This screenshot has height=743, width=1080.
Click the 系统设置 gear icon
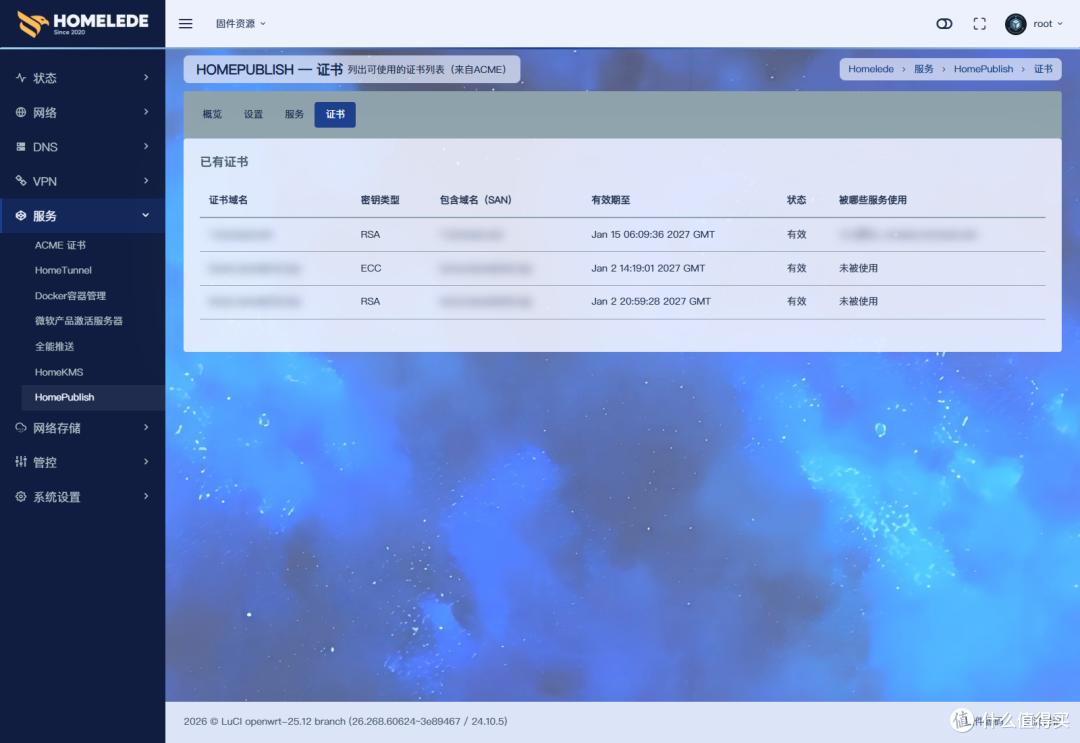pos(21,496)
